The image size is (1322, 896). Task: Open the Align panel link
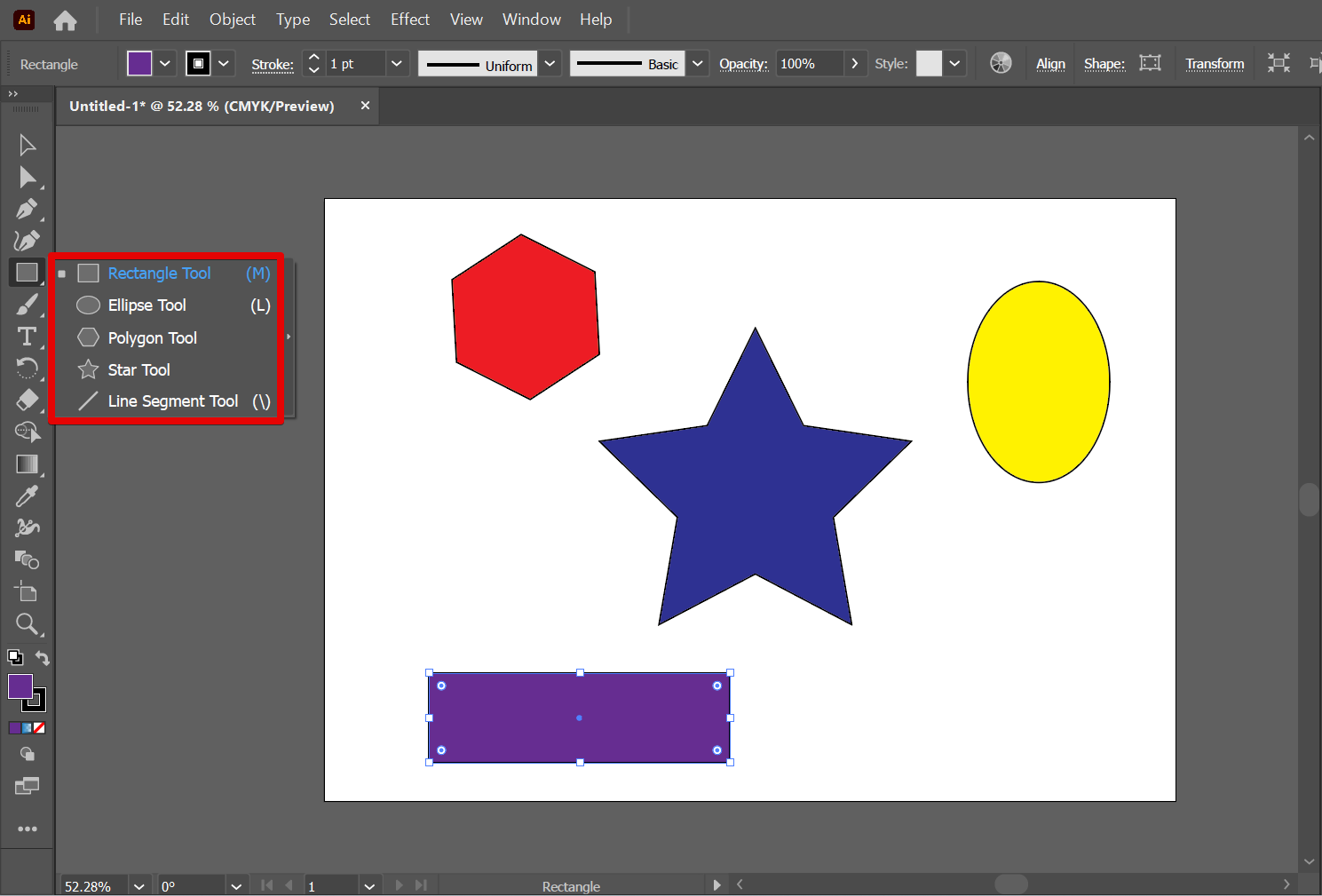(1050, 64)
